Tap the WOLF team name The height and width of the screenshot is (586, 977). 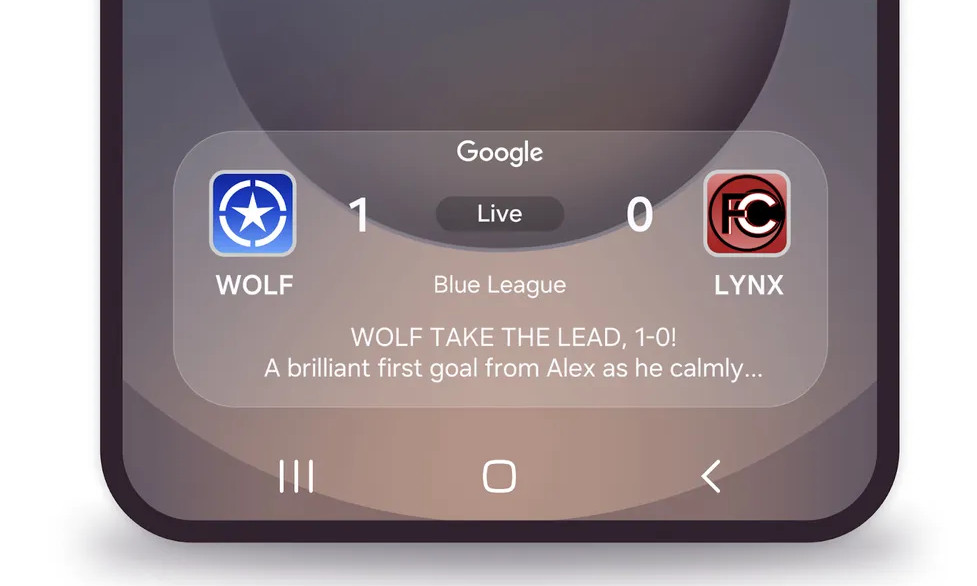[254, 286]
